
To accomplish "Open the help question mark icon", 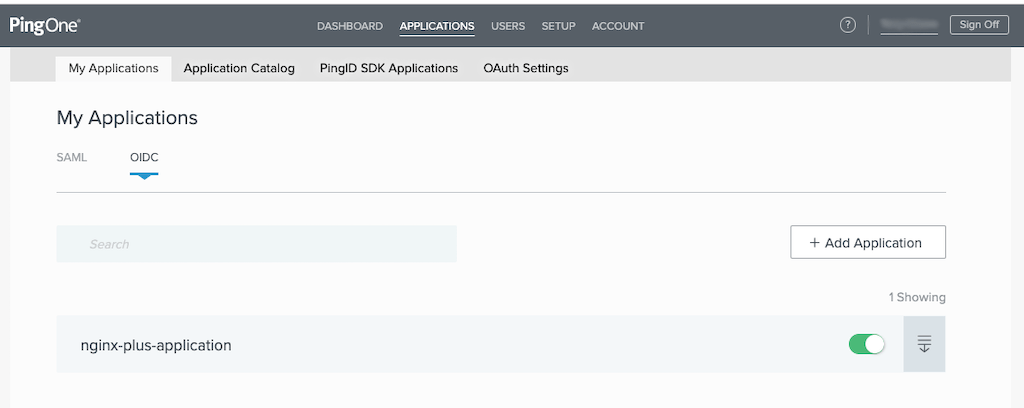I will coord(848,25).
